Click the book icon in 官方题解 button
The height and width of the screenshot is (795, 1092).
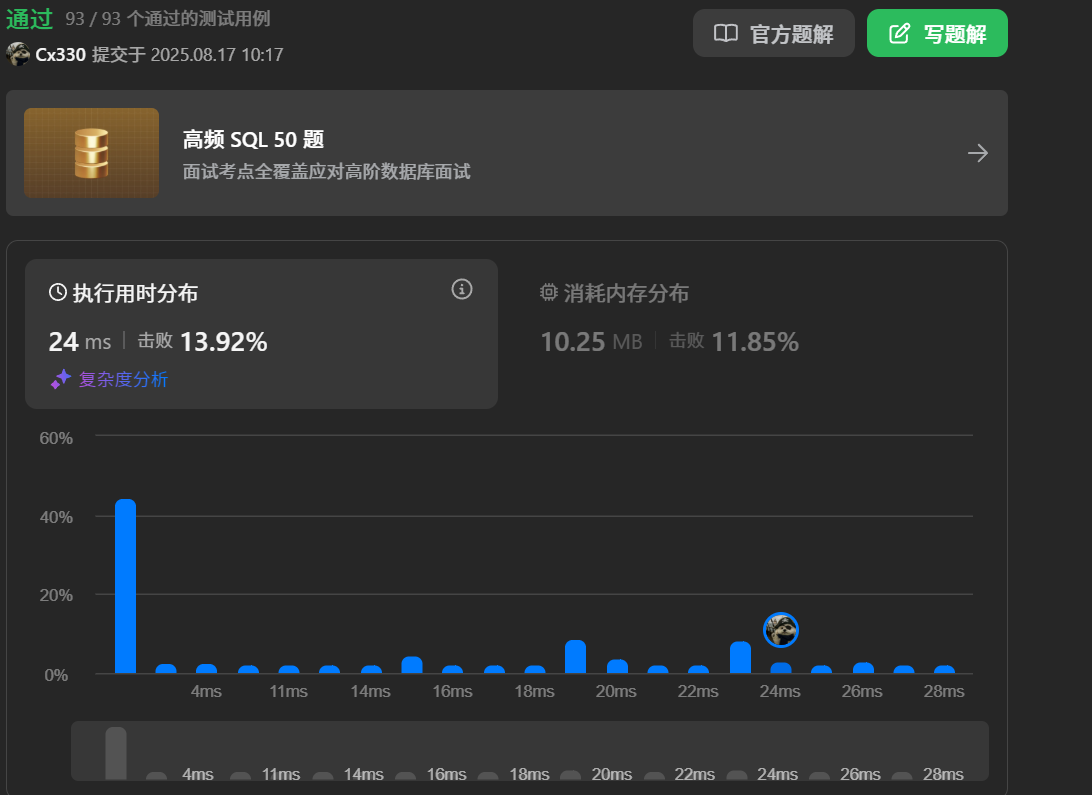pyautogui.click(x=726, y=33)
